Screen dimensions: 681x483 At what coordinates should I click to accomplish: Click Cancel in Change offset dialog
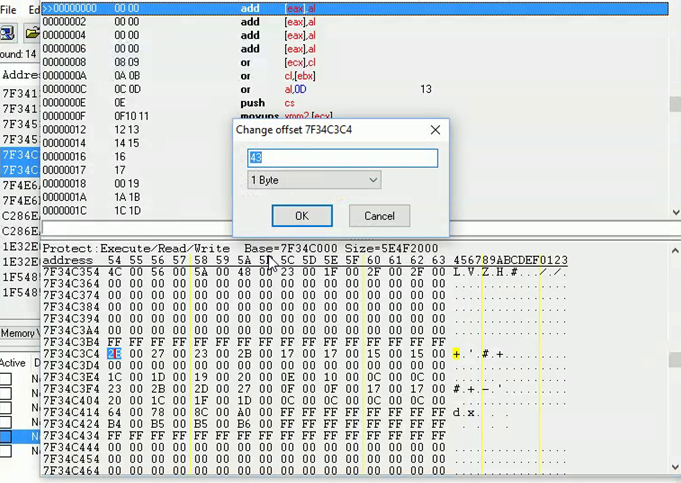point(379,216)
